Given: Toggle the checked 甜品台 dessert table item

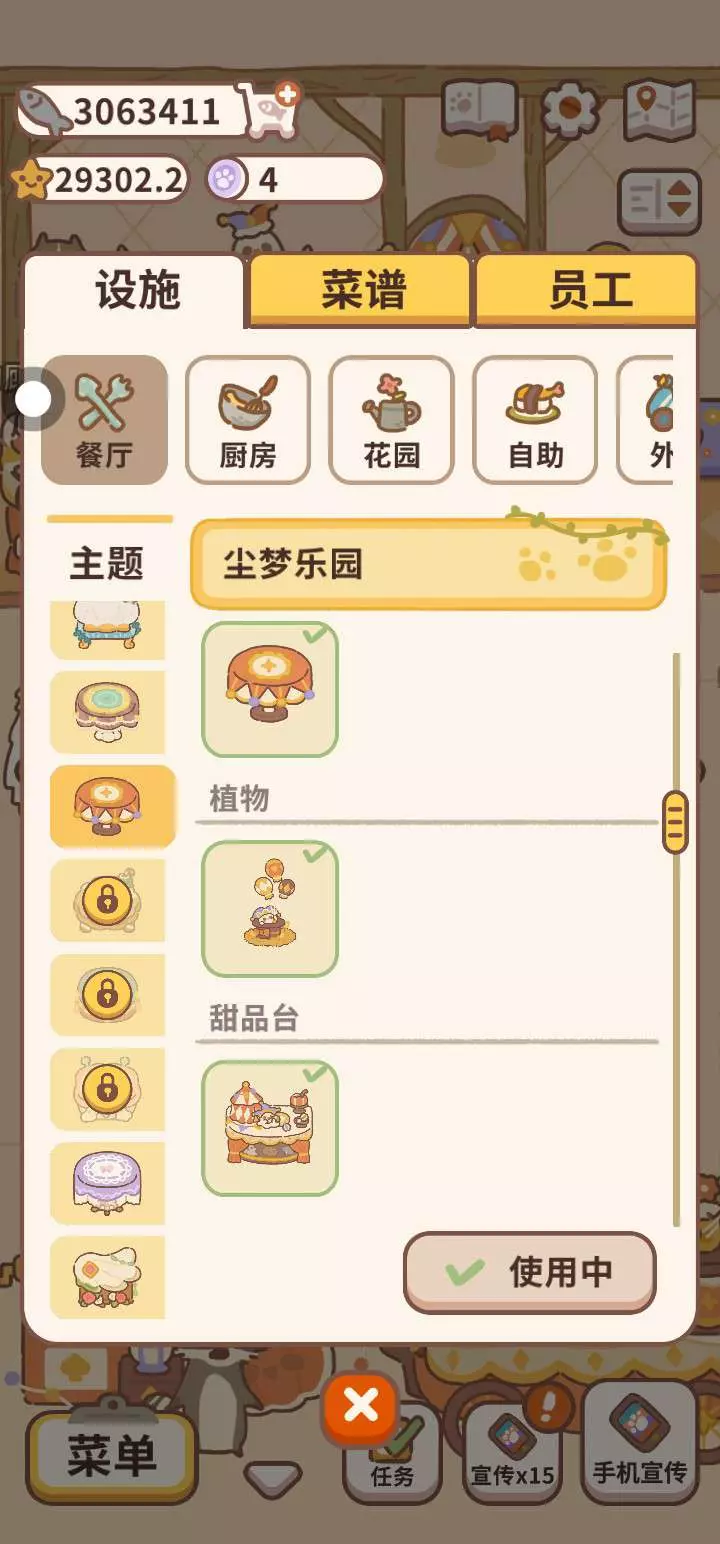Looking at the screenshot, I should 270,1129.
